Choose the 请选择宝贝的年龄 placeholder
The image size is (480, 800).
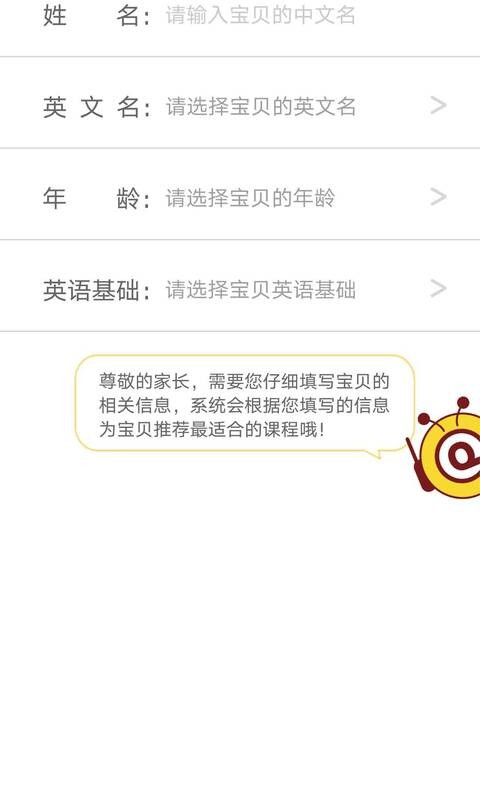pos(250,198)
